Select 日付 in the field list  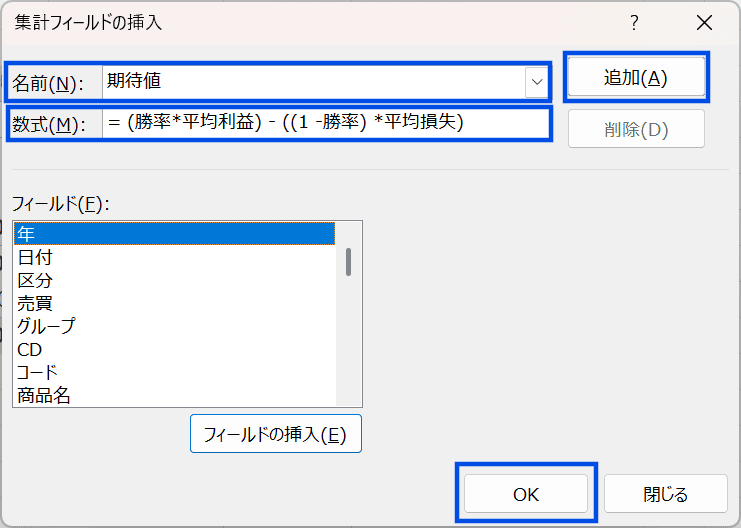[174, 257]
